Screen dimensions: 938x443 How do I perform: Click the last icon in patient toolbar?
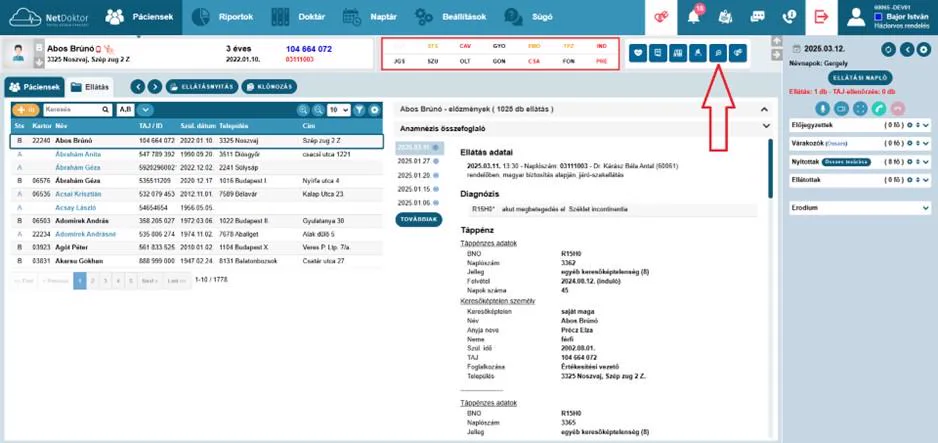click(x=738, y=53)
